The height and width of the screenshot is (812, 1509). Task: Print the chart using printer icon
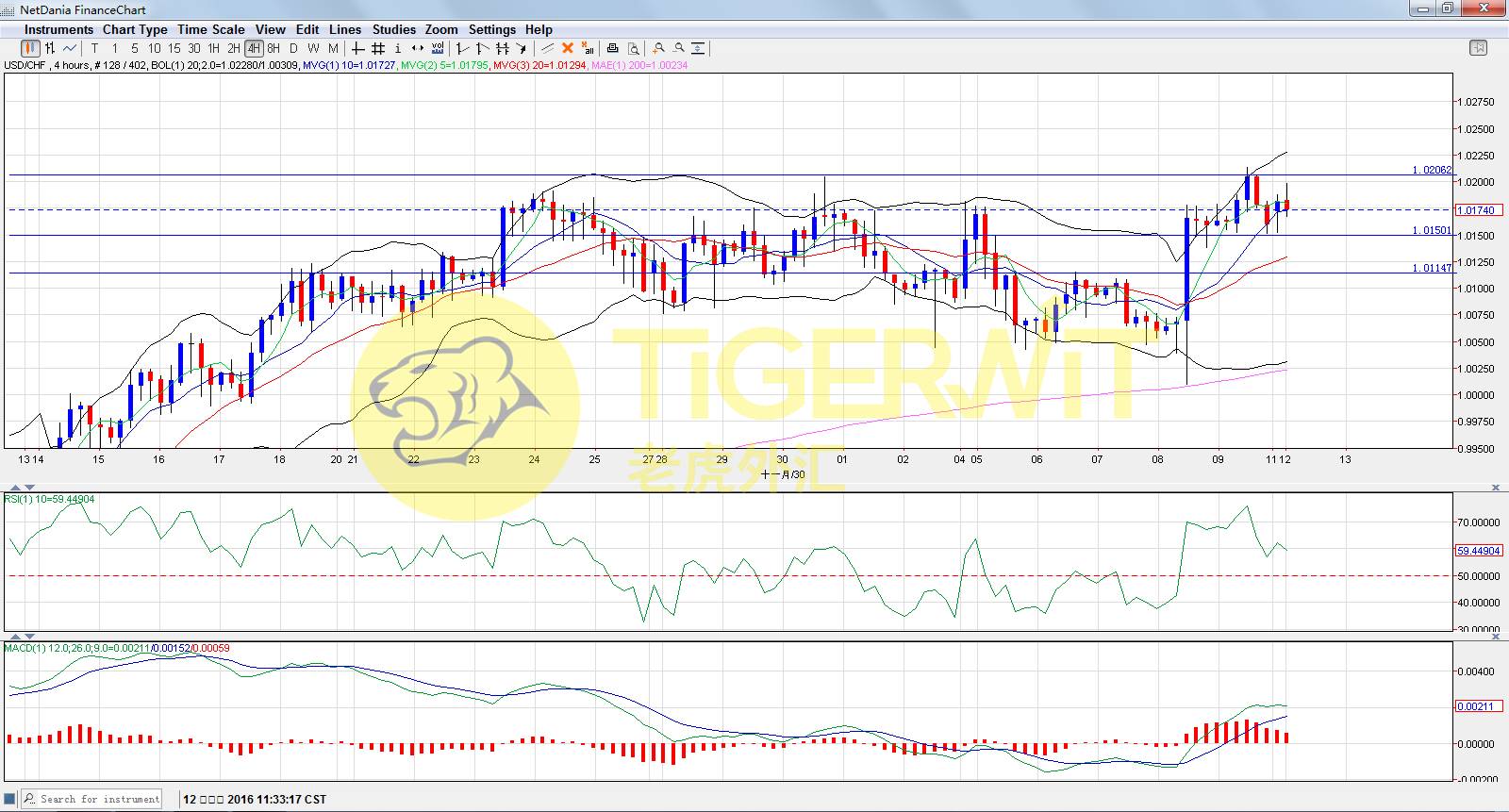click(612, 48)
